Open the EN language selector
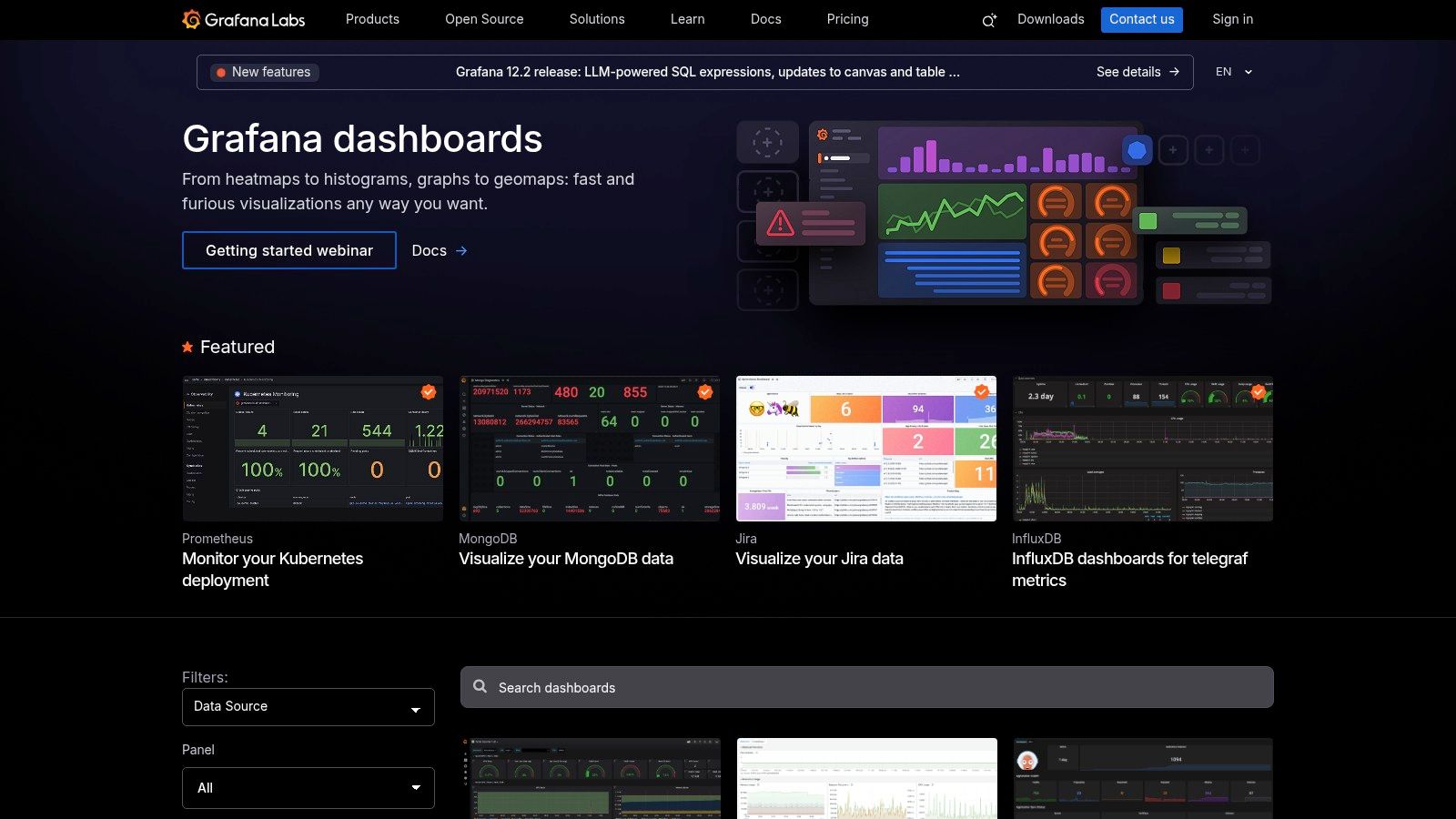Screen dimensions: 1456x819 [x=1233, y=72]
